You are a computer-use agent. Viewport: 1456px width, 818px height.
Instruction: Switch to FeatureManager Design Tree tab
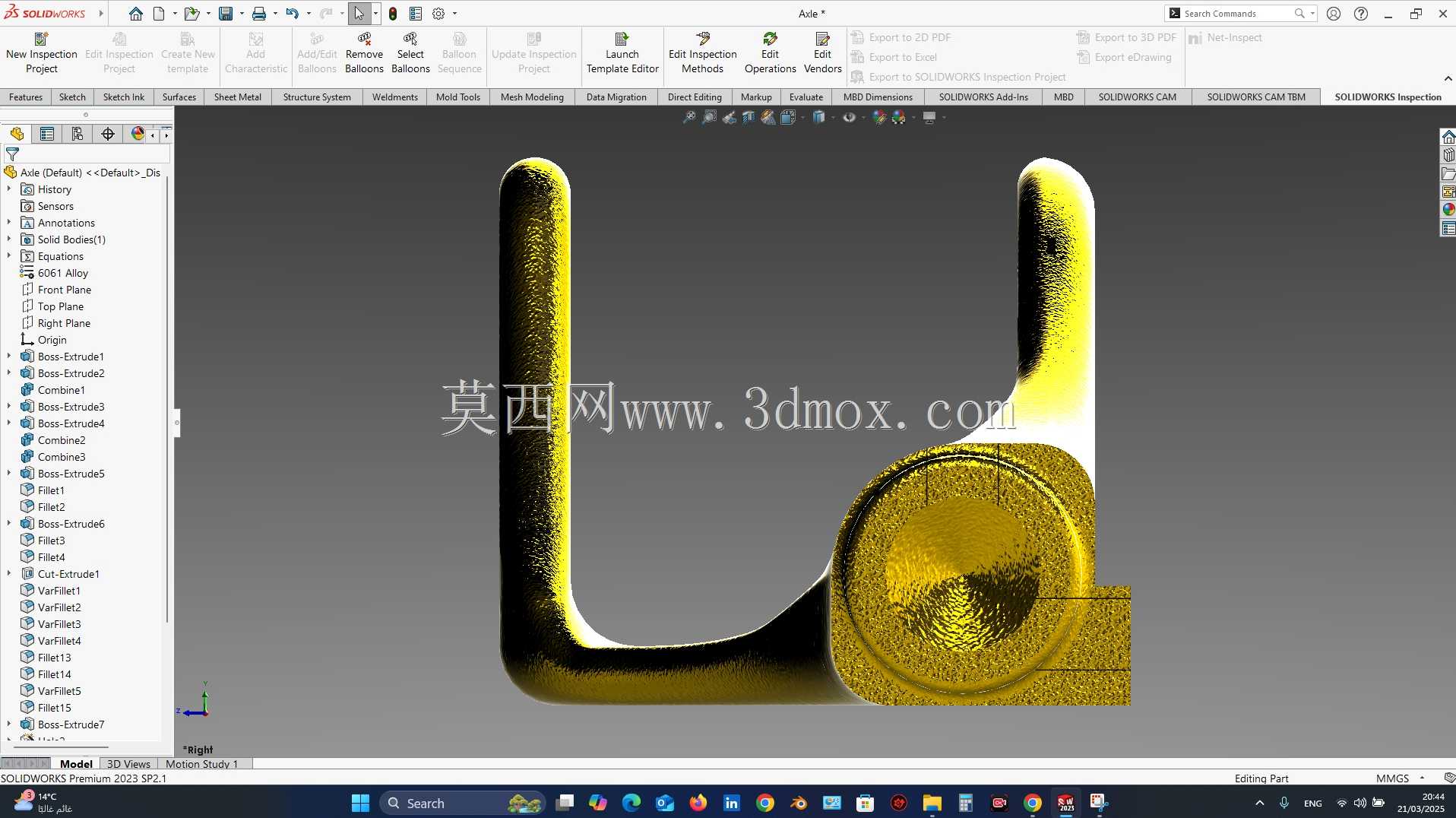pos(17,134)
